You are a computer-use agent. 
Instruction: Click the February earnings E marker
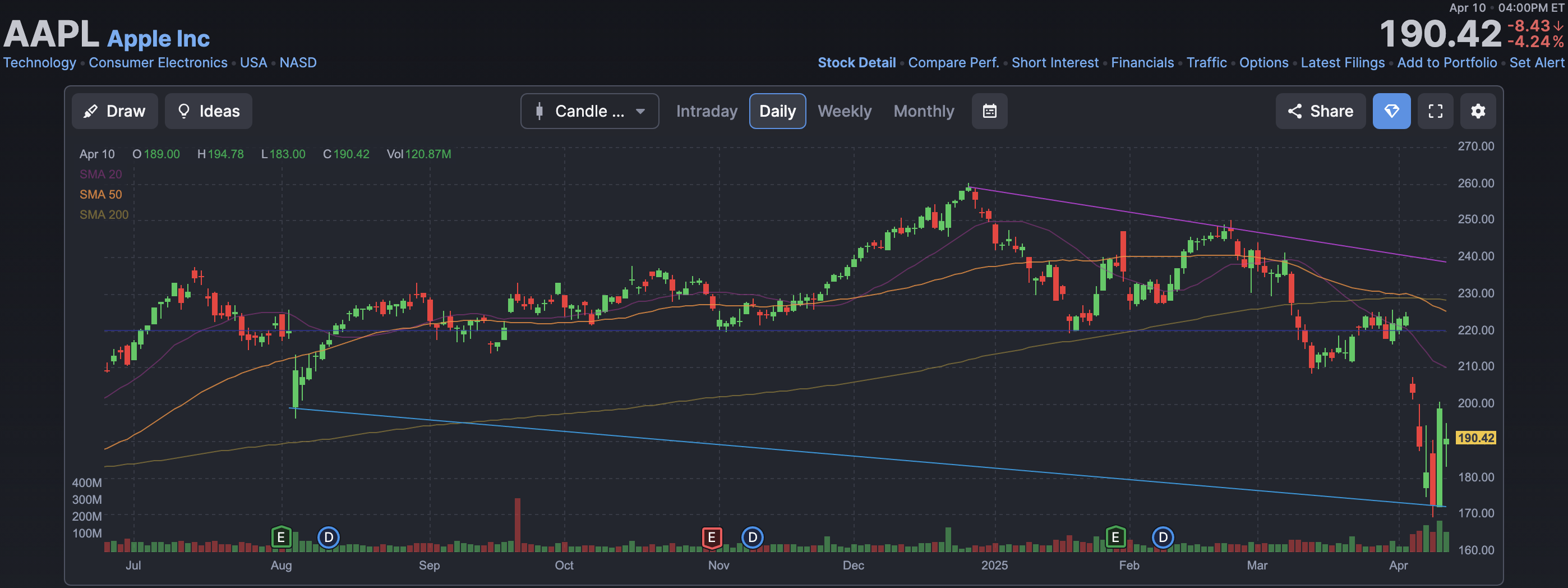[1115, 537]
